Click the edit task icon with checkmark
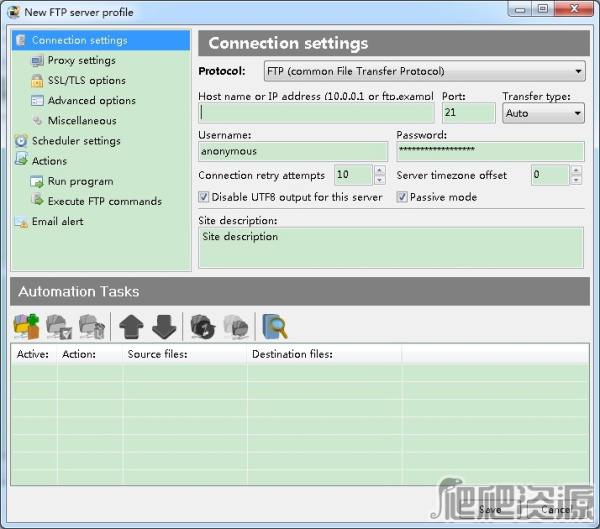This screenshot has width=600, height=529. (x=59, y=326)
